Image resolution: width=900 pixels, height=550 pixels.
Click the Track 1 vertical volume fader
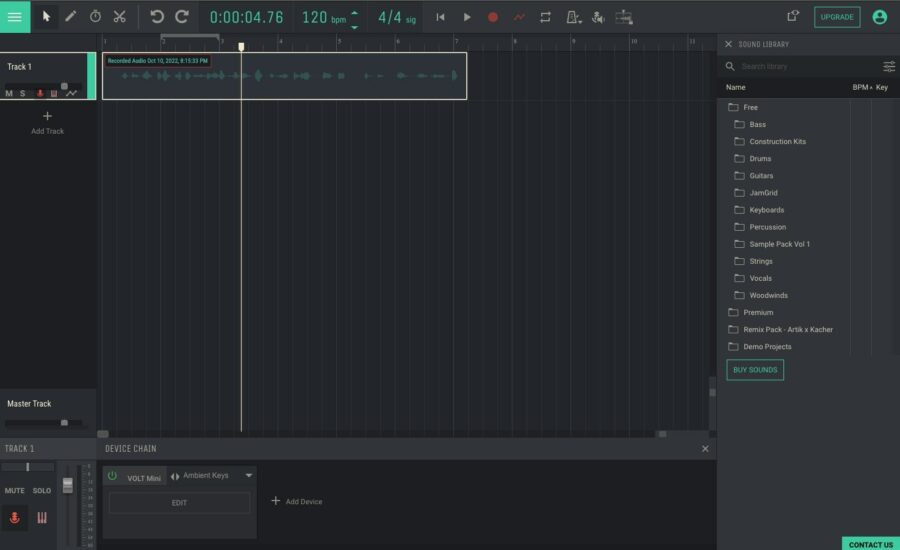(x=68, y=485)
